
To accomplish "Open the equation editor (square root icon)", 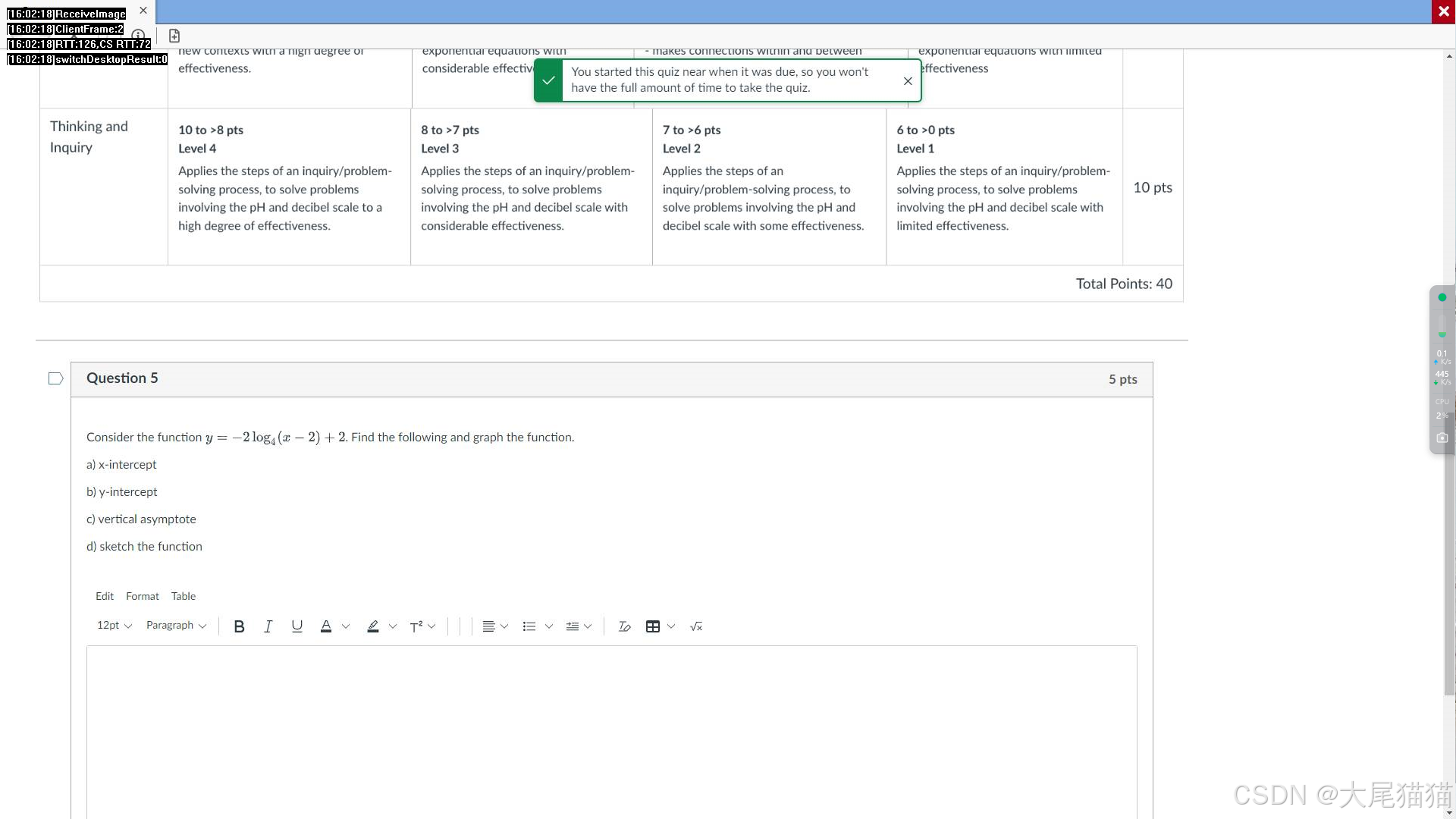I will point(696,626).
